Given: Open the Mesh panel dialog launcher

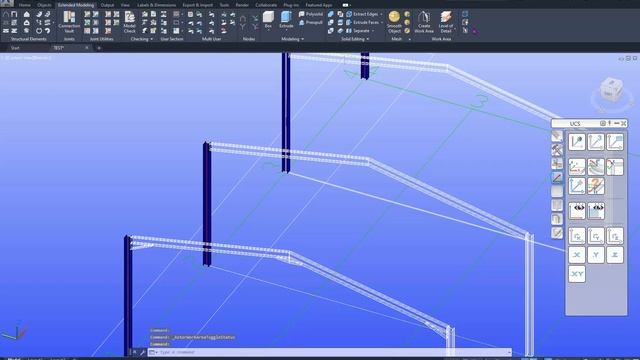Looking at the screenshot, I should tap(409, 39).
